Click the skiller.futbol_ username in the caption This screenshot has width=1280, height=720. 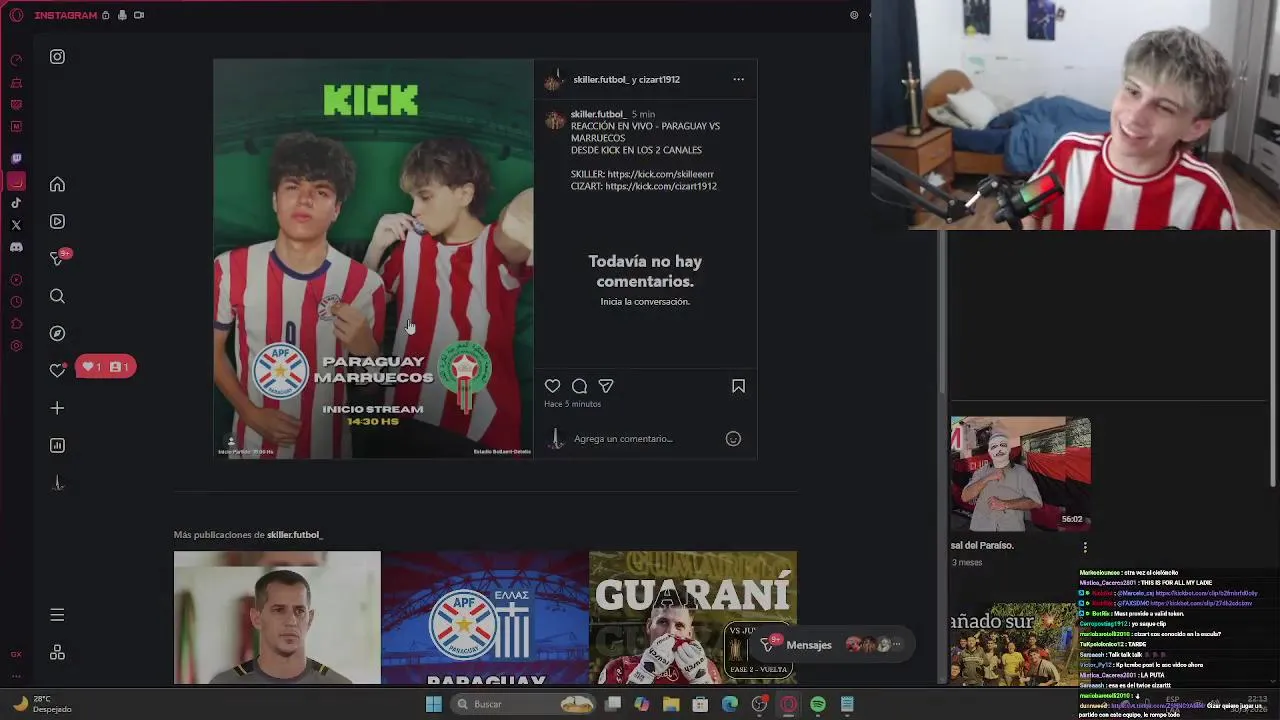[598, 114]
